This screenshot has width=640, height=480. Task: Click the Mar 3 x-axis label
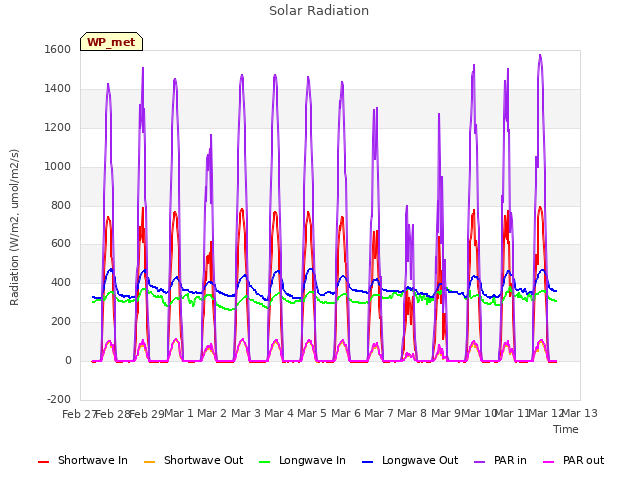coord(246,413)
